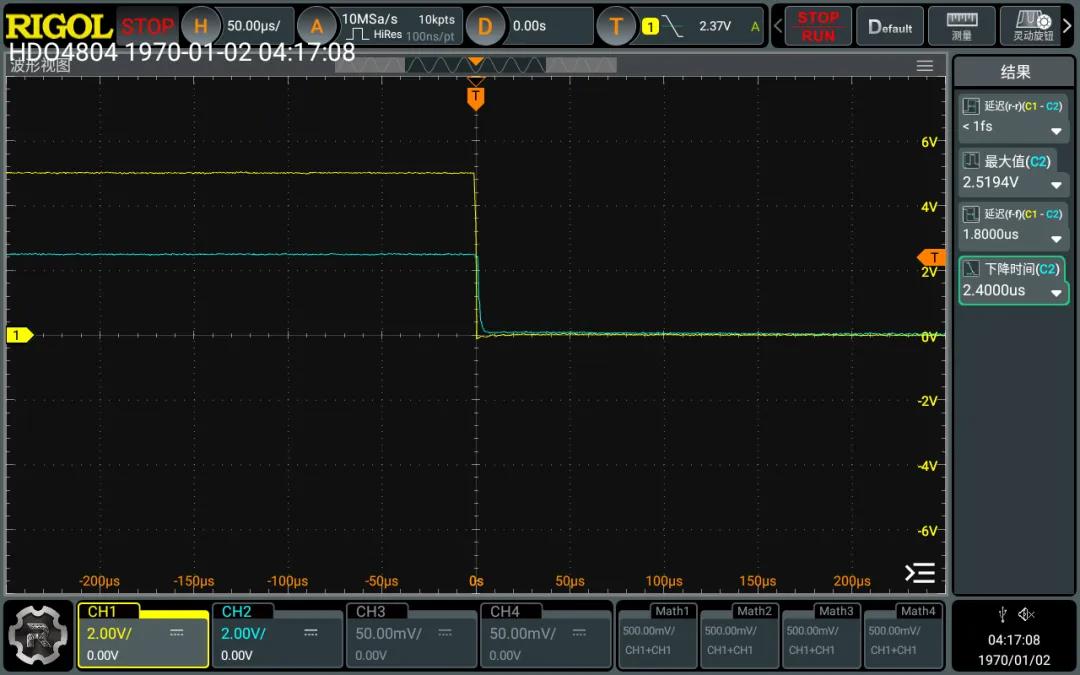
Task: Select the CH2 channel tab
Action: [236, 612]
